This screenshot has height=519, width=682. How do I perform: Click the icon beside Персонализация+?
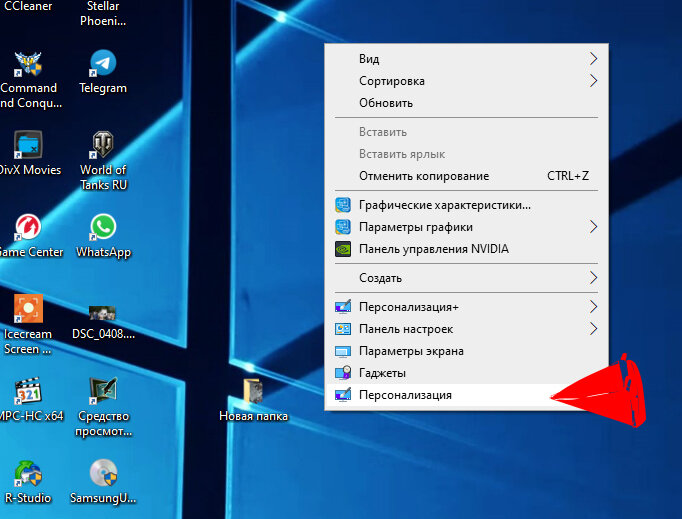pyautogui.click(x=343, y=307)
